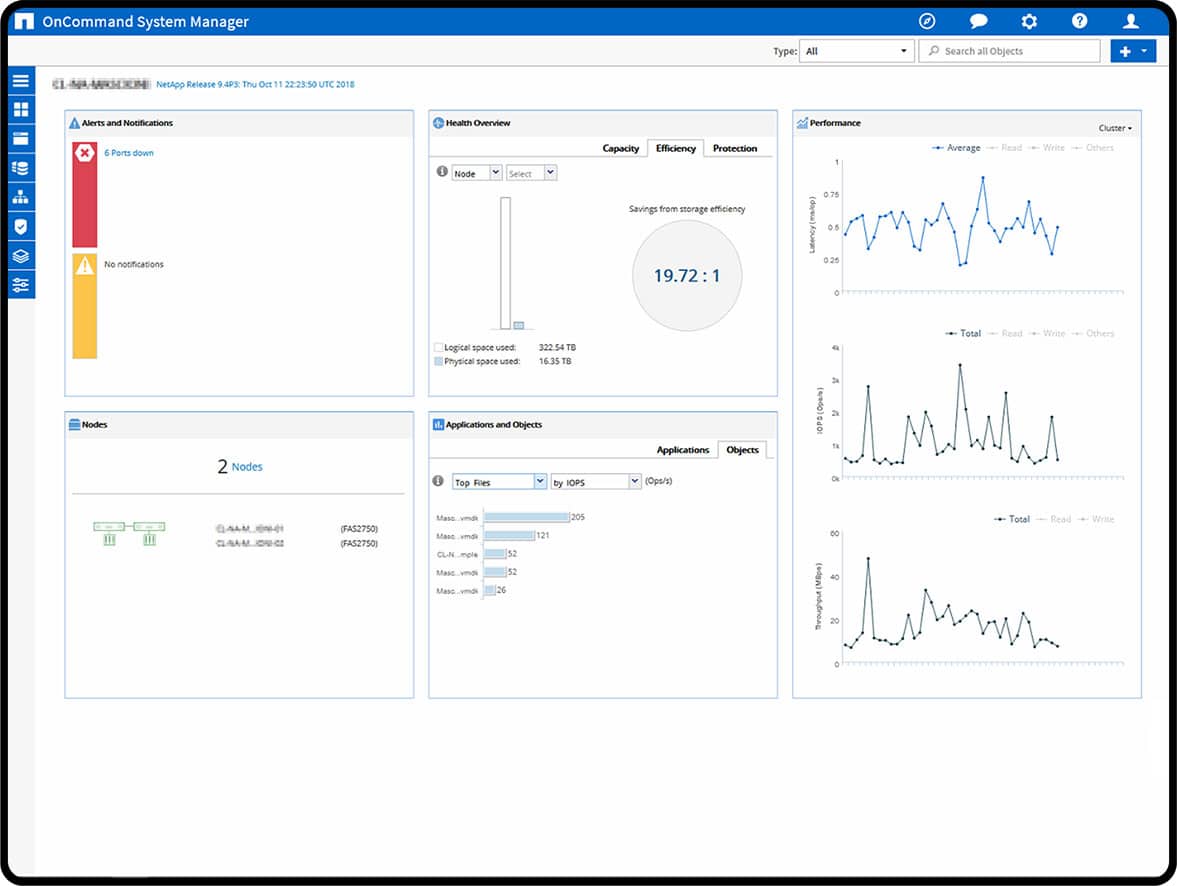Open the gear settings icon
This screenshot has height=886, width=1177.
tap(1029, 21)
